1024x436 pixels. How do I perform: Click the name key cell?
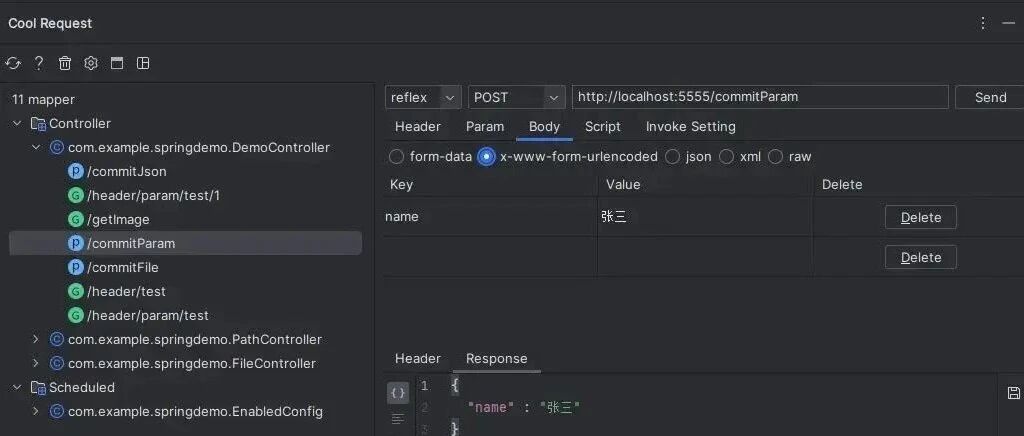coord(490,217)
